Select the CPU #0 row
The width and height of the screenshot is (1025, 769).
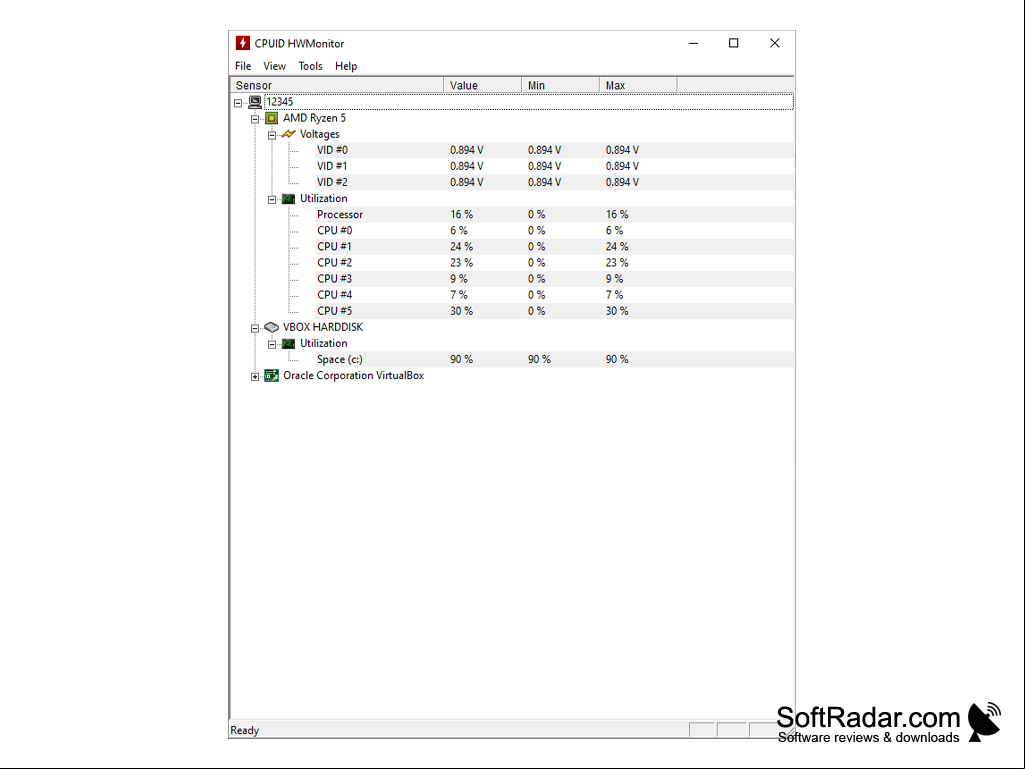pos(554,231)
